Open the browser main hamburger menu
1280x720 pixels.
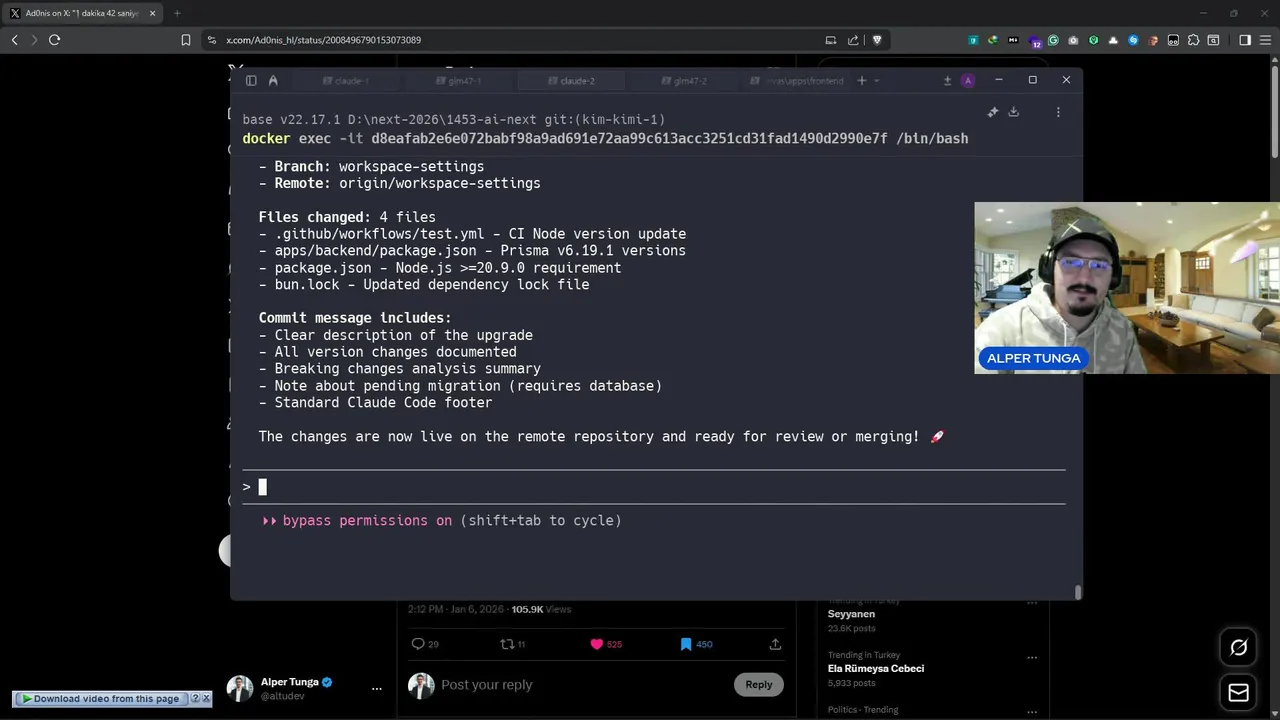(1265, 40)
